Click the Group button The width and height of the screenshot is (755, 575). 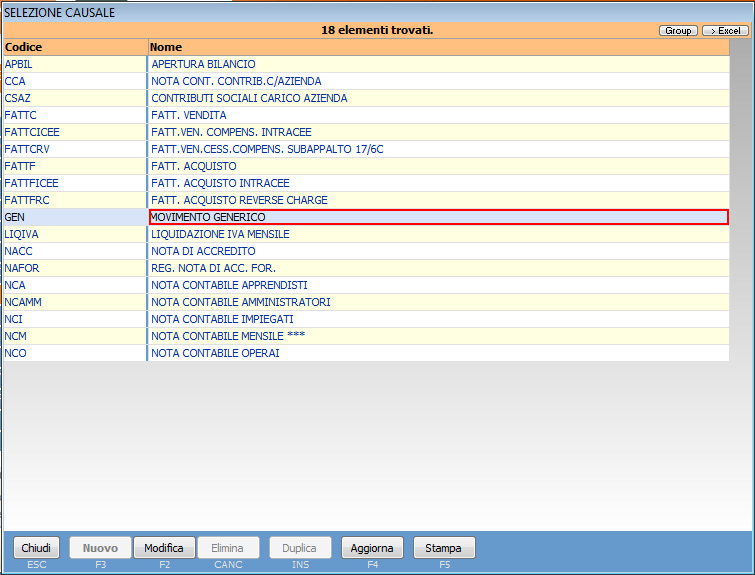[678, 31]
